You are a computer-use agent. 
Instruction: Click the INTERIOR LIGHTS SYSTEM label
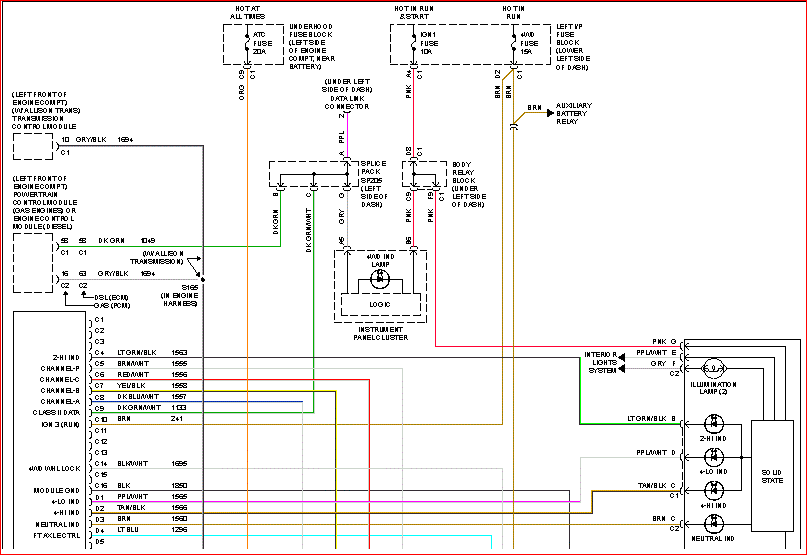point(601,362)
